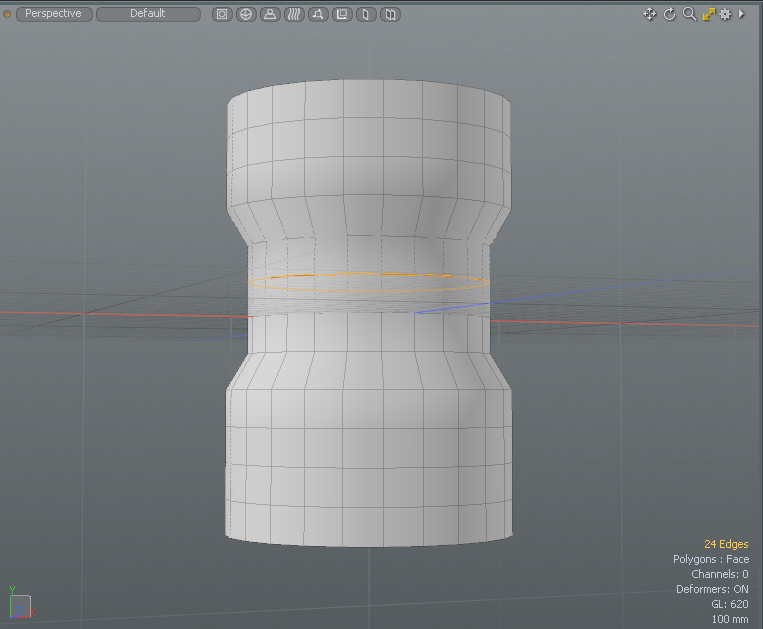763x629 pixels.
Task: Click the zoom magnifier icon
Action: click(x=689, y=14)
